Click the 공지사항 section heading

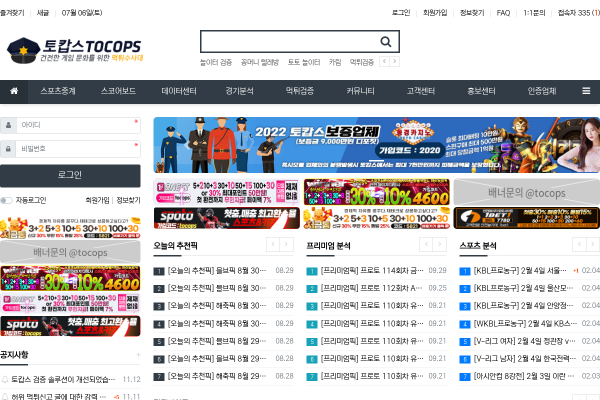[x=14, y=355]
